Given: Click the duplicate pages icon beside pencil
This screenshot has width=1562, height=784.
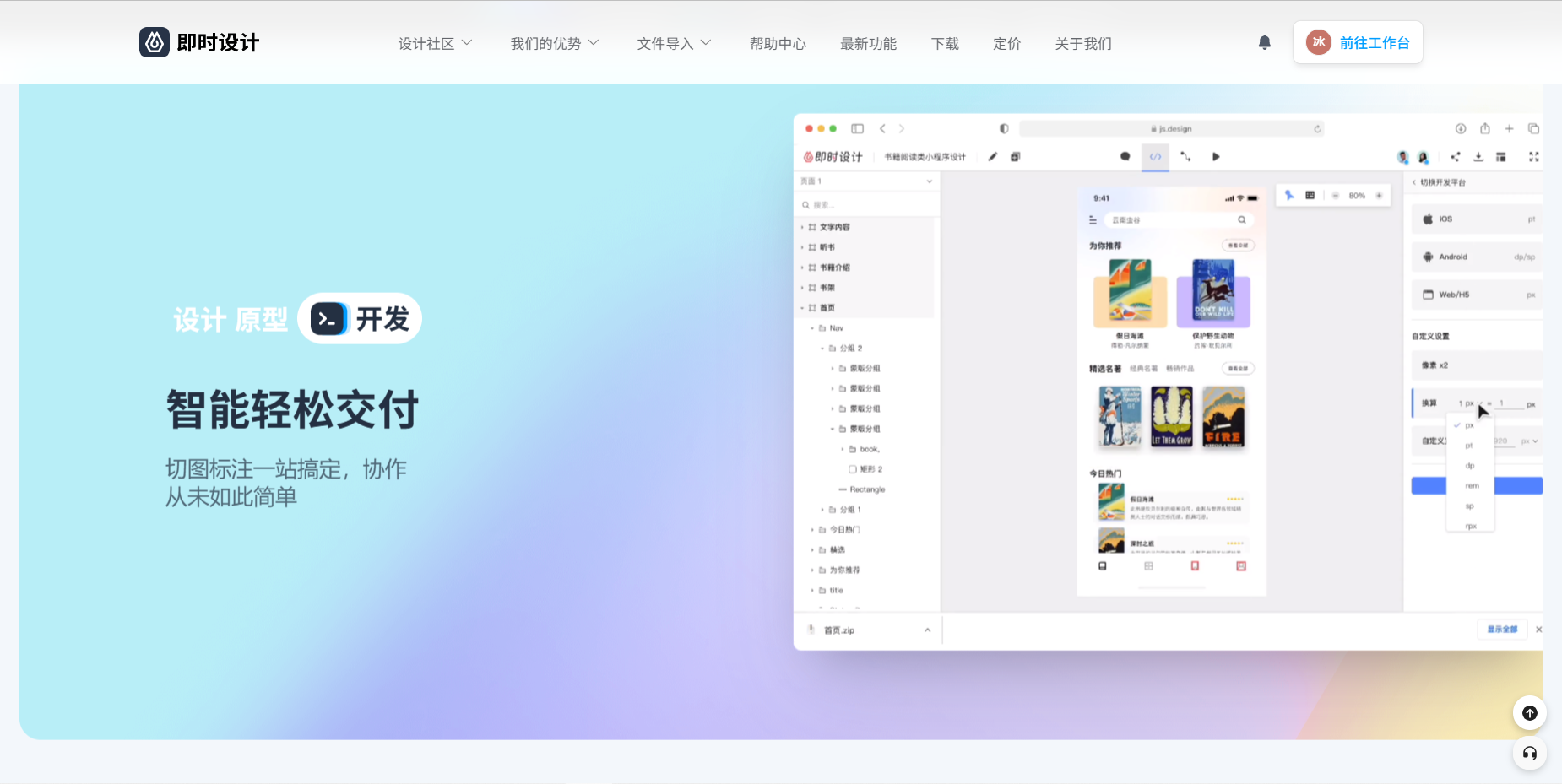Looking at the screenshot, I should (1016, 156).
